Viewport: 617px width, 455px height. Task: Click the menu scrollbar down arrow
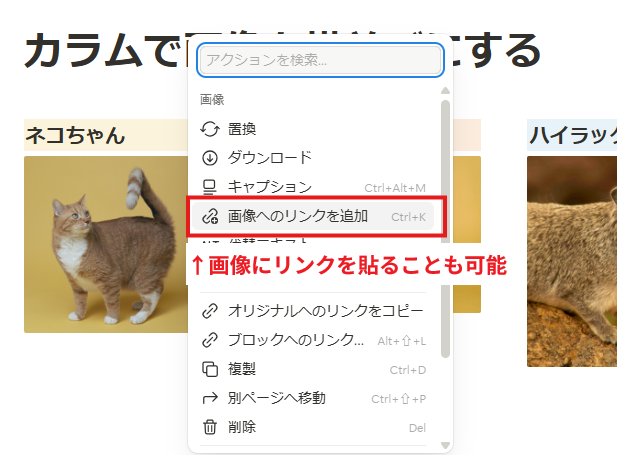coord(445,446)
